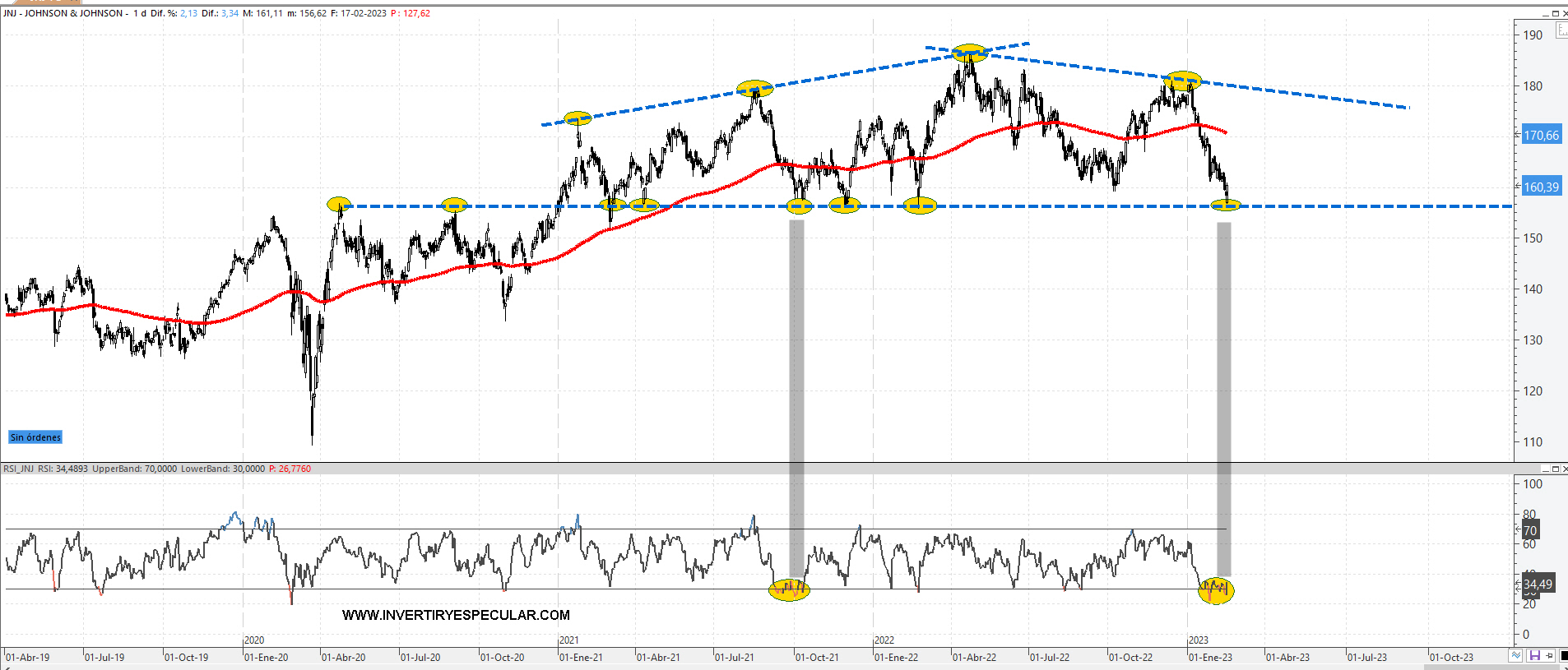Click the 160,39 current price tag
Viewport: 1568px width, 670px height.
(x=1540, y=187)
